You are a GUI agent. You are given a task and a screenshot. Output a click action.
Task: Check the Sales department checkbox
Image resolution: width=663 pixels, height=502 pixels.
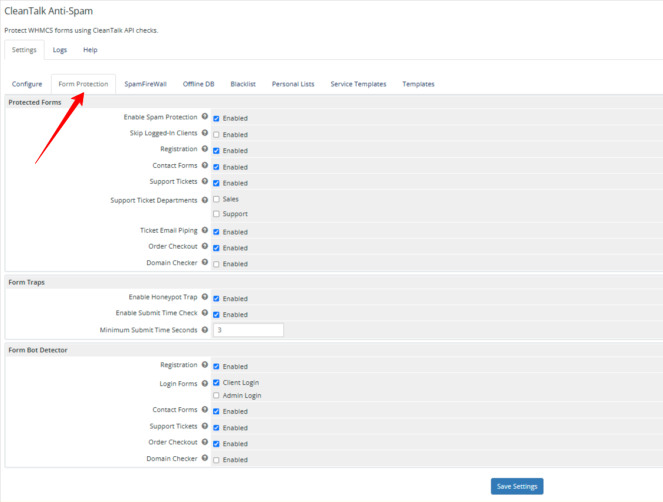(x=216, y=199)
